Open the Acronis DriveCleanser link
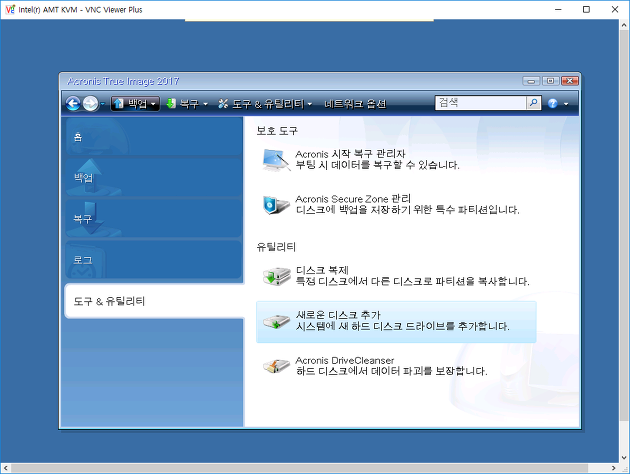 pos(345,360)
